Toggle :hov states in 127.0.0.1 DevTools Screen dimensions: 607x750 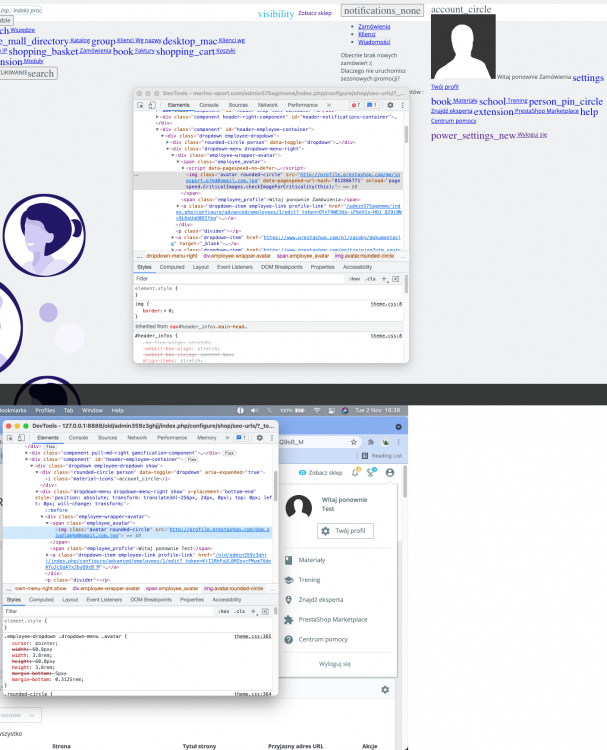224,611
